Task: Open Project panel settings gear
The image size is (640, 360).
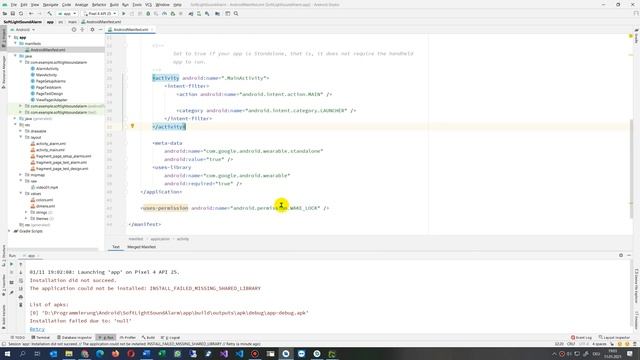Action: click(92, 29)
